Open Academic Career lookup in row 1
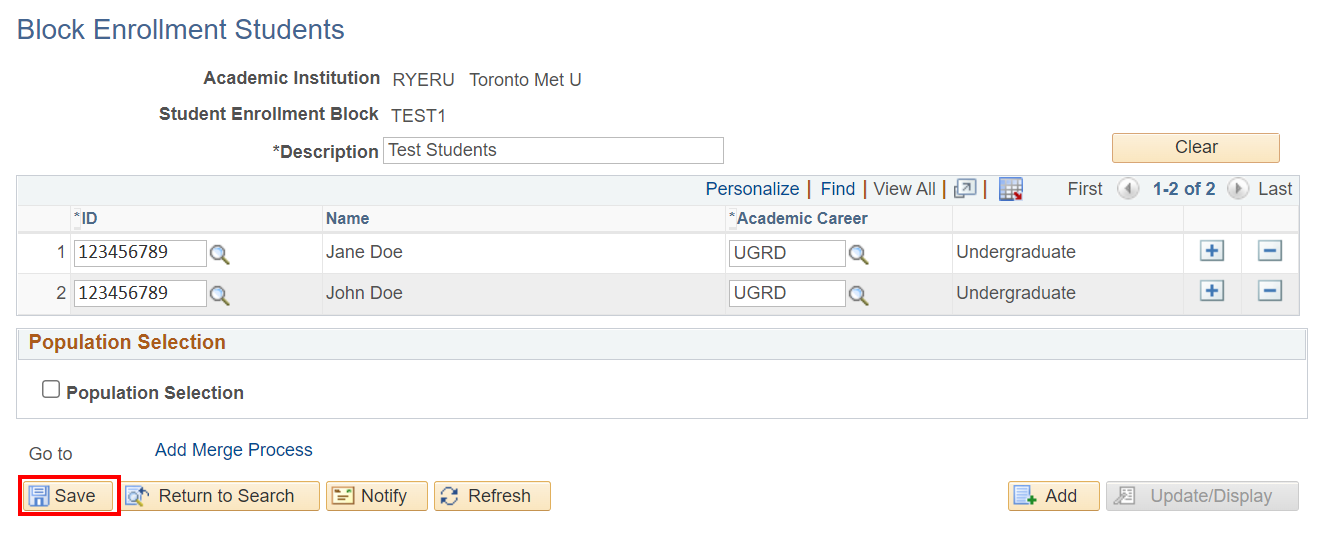Viewport: 1328px width, 536px height. pos(858,254)
